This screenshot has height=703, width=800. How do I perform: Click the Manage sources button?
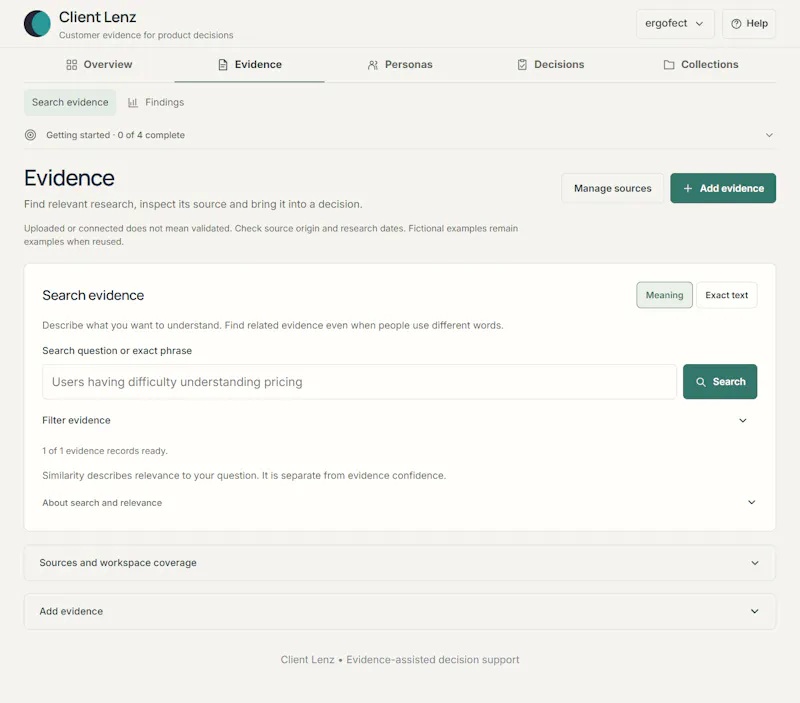(x=612, y=188)
